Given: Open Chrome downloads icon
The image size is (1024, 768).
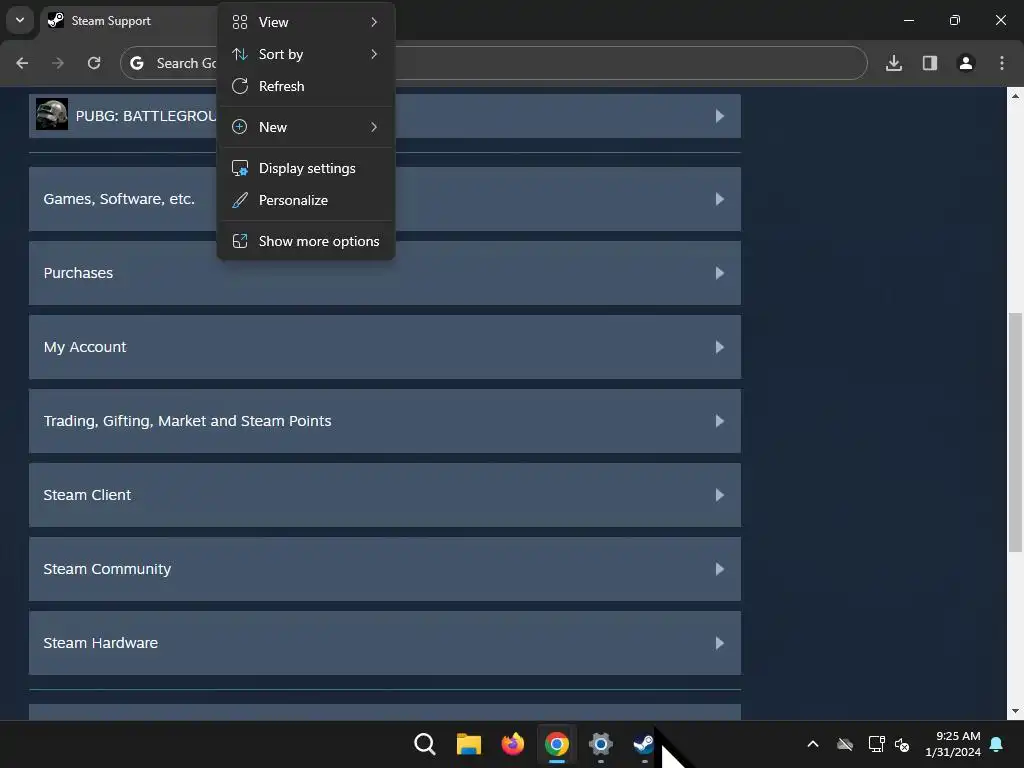Looking at the screenshot, I should 894,63.
